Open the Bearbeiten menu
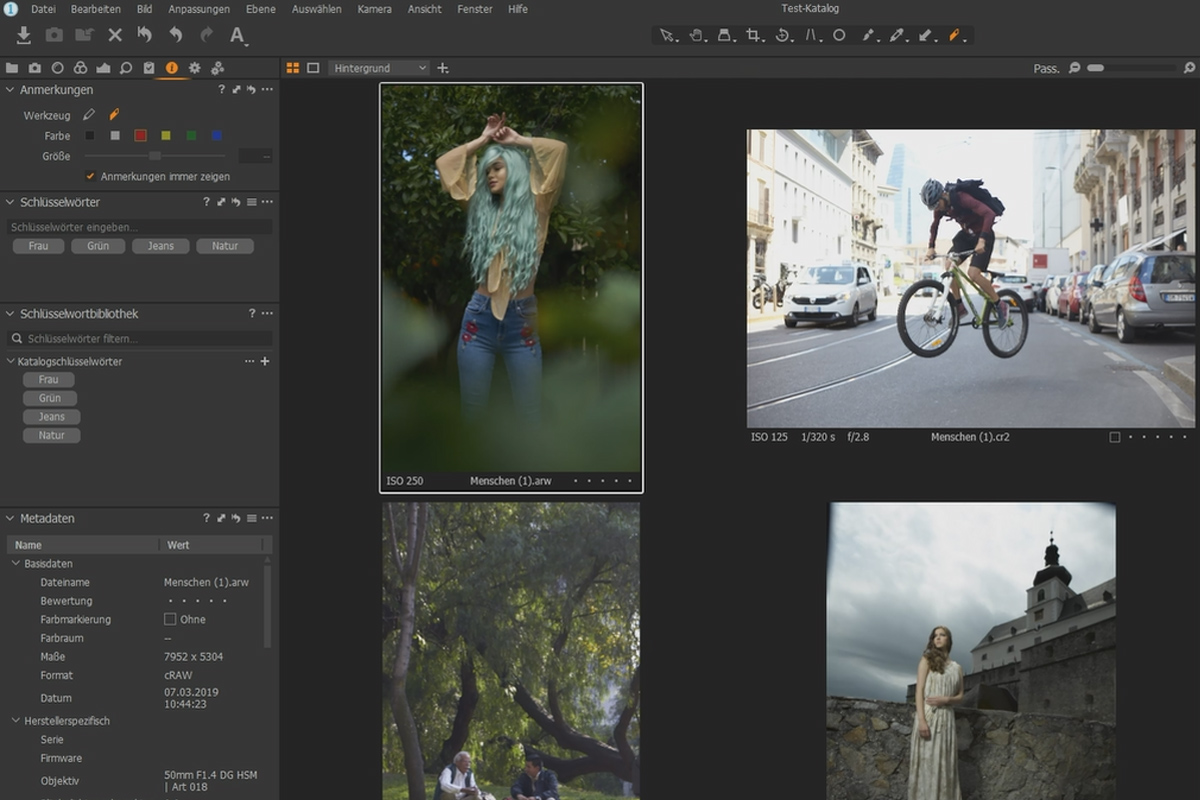Image resolution: width=1200 pixels, height=800 pixels. click(96, 9)
